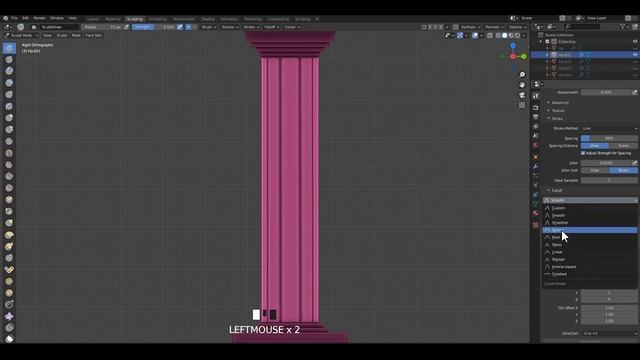Open Brush header dropdown
640x360 pixels.
209,27
